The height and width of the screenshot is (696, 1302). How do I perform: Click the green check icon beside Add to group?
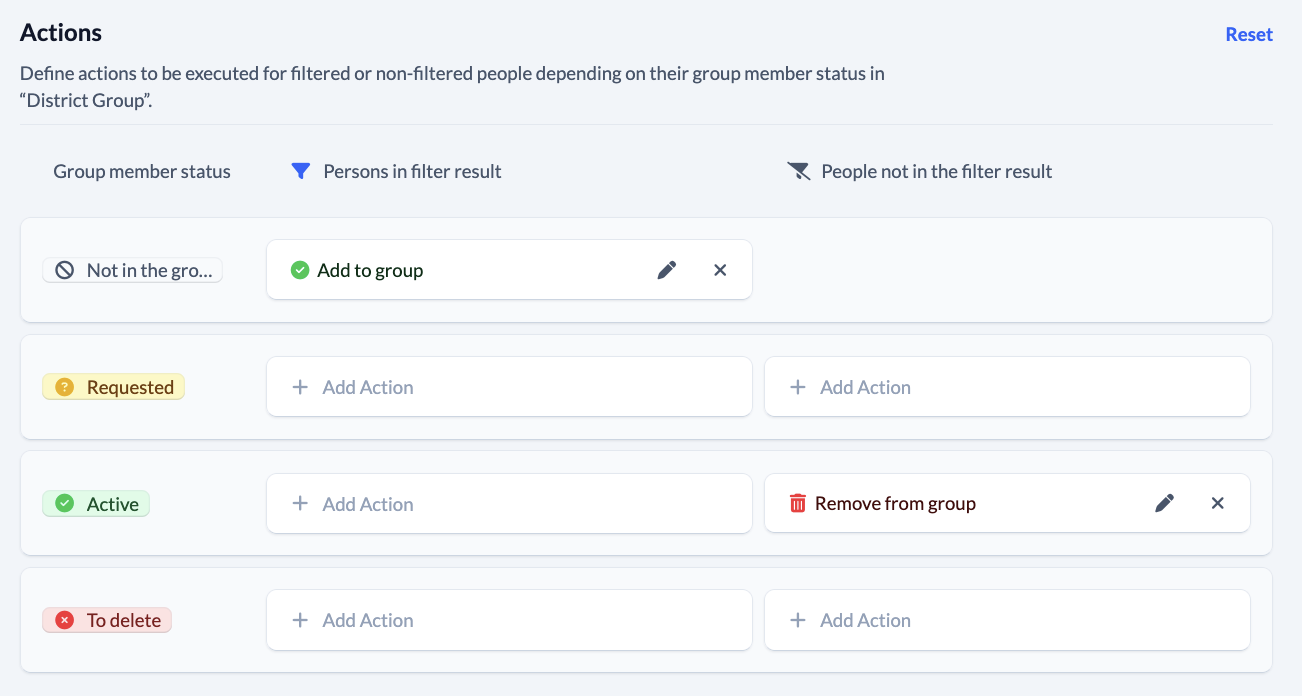pos(299,270)
